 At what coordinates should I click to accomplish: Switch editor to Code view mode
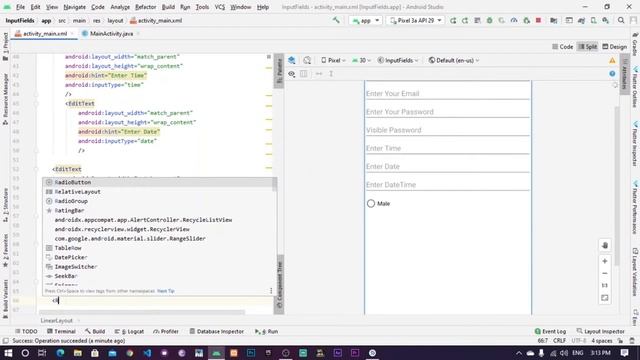click(562, 47)
